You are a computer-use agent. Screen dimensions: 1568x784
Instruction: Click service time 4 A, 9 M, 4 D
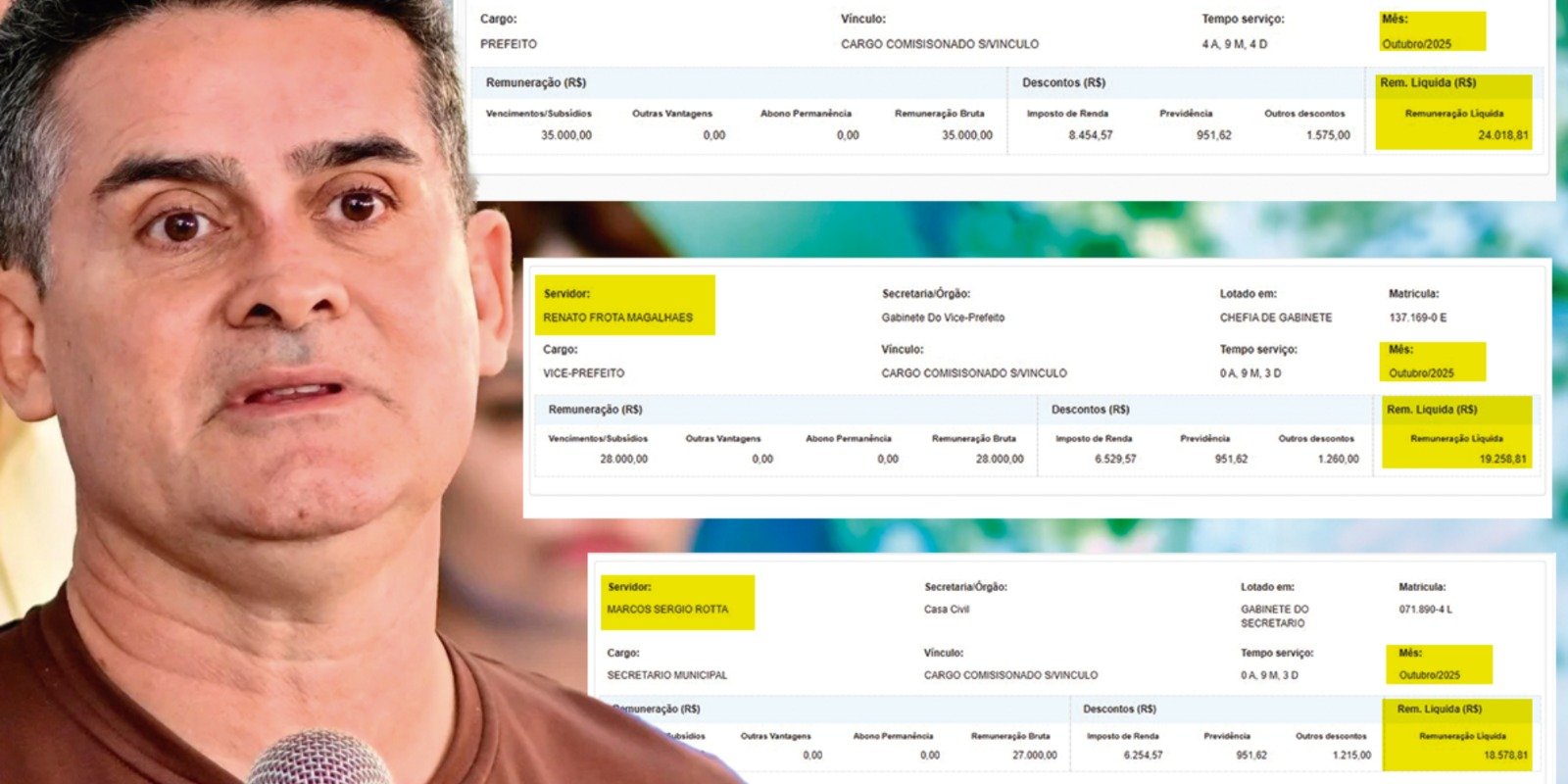coord(1234,44)
